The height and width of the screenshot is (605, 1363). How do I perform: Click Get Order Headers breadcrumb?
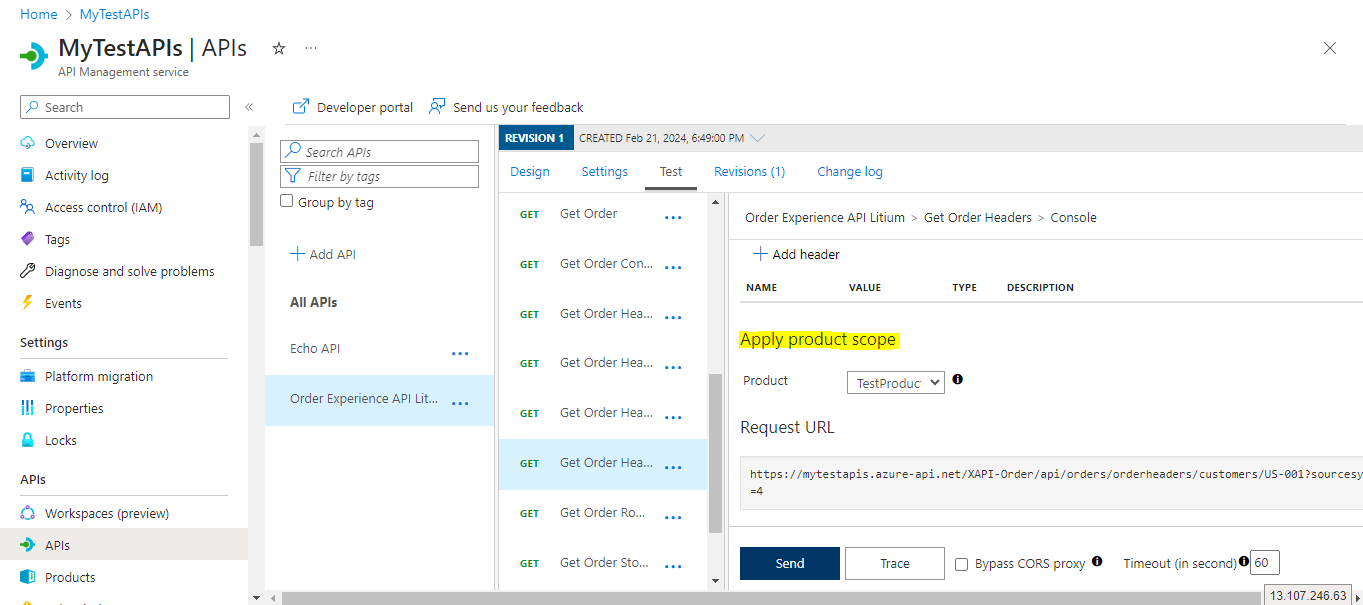(x=978, y=217)
